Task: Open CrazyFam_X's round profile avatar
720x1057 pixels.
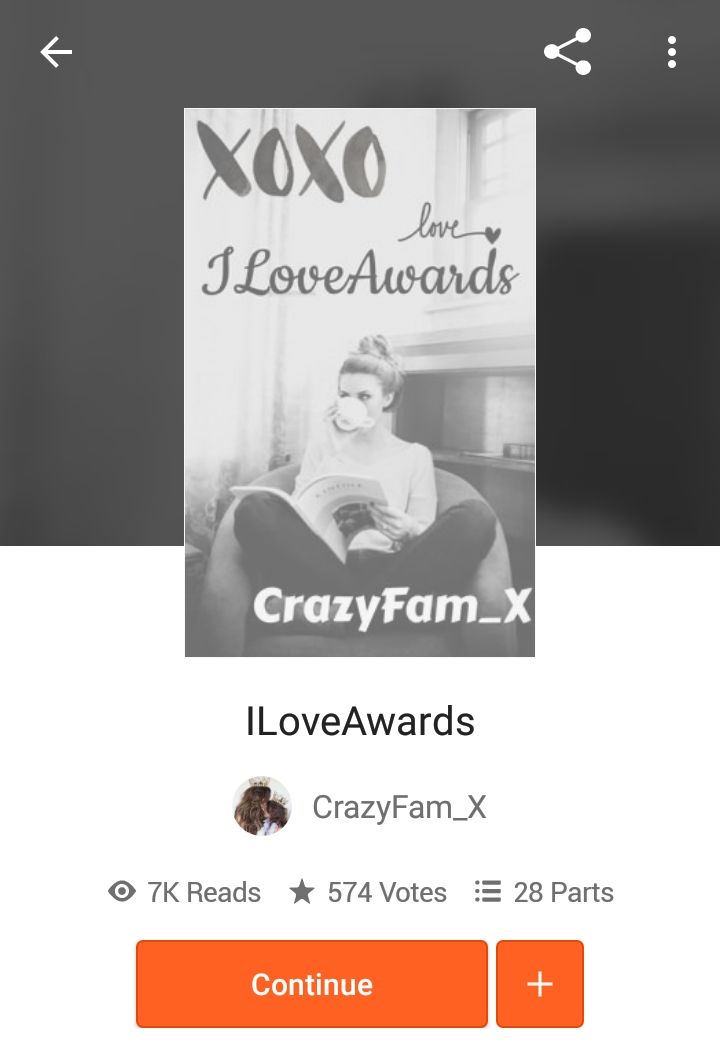Action: tap(262, 806)
